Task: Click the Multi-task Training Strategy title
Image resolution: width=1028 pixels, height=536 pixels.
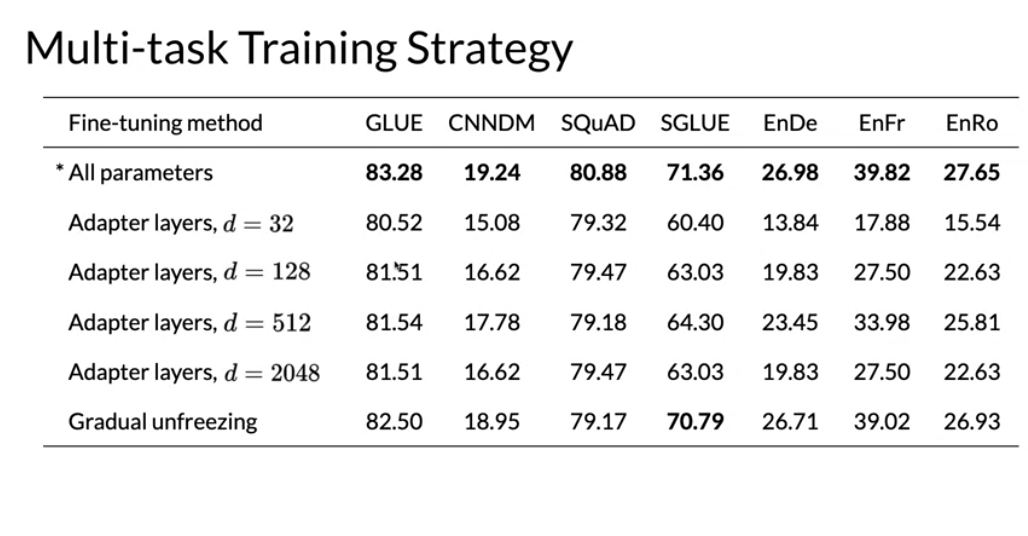Action: pyautogui.click(x=299, y=49)
